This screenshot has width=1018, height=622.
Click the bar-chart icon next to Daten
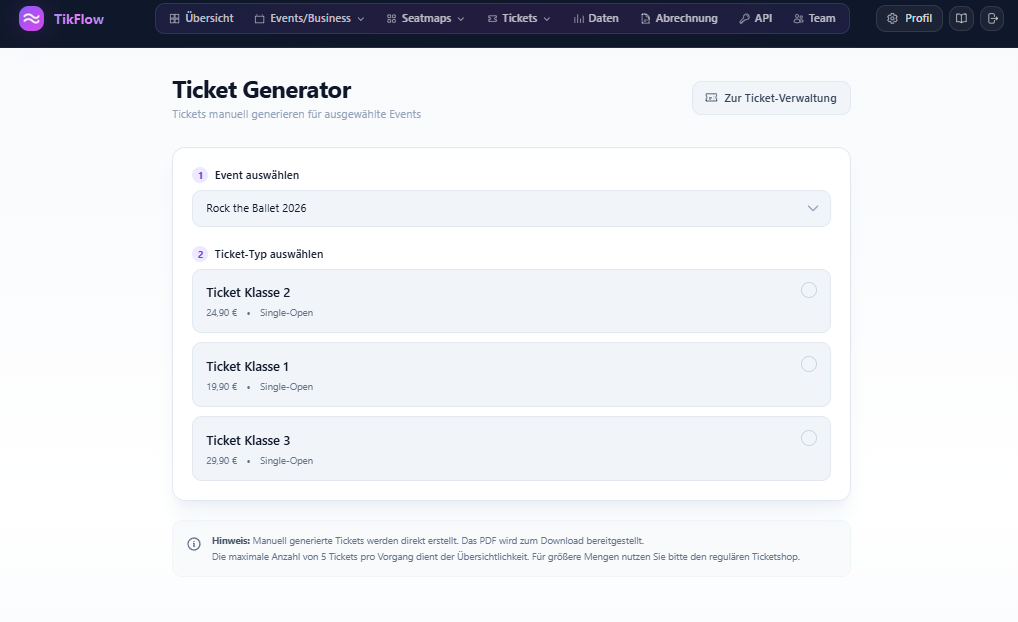[x=581, y=18]
